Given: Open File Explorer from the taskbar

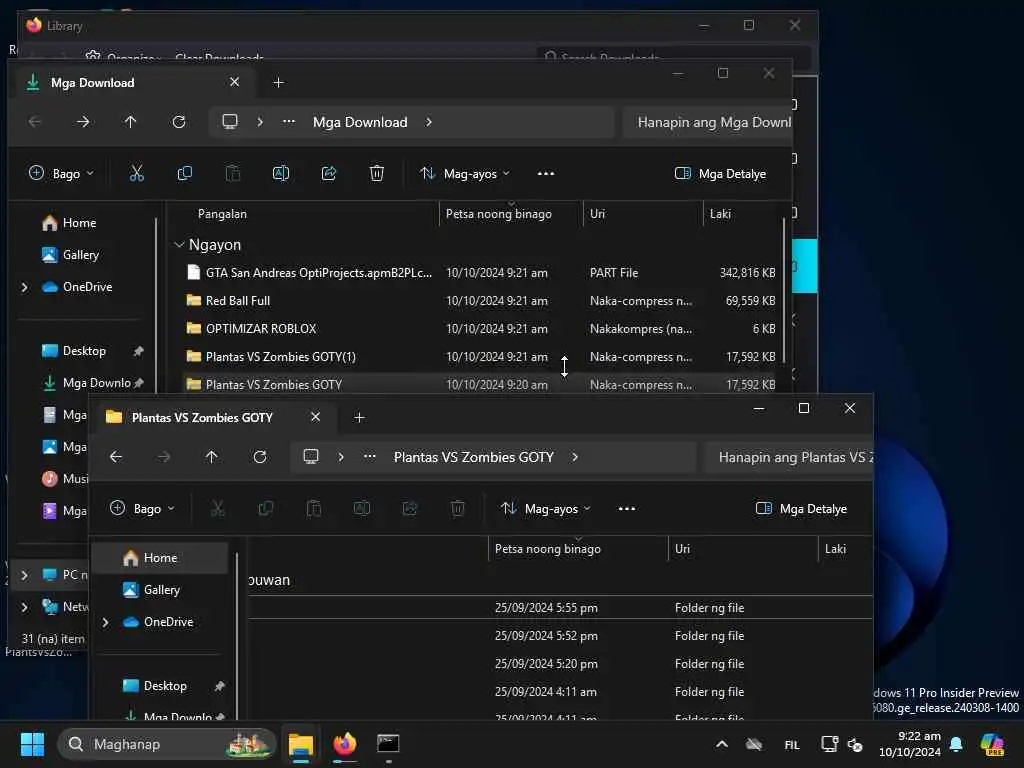Looking at the screenshot, I should click(301, 744).
